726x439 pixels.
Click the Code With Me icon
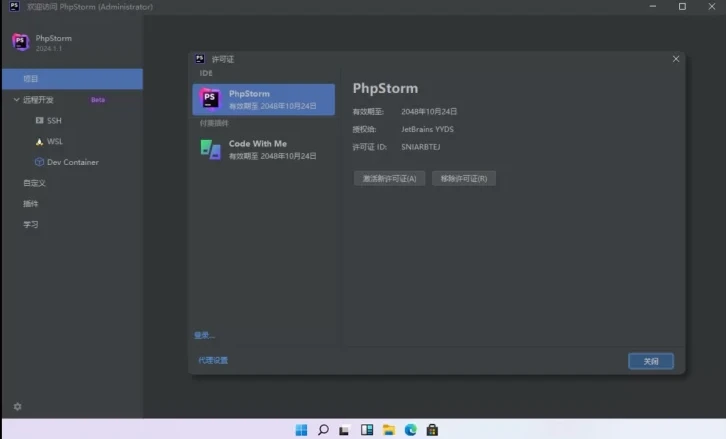pos(210,149)
